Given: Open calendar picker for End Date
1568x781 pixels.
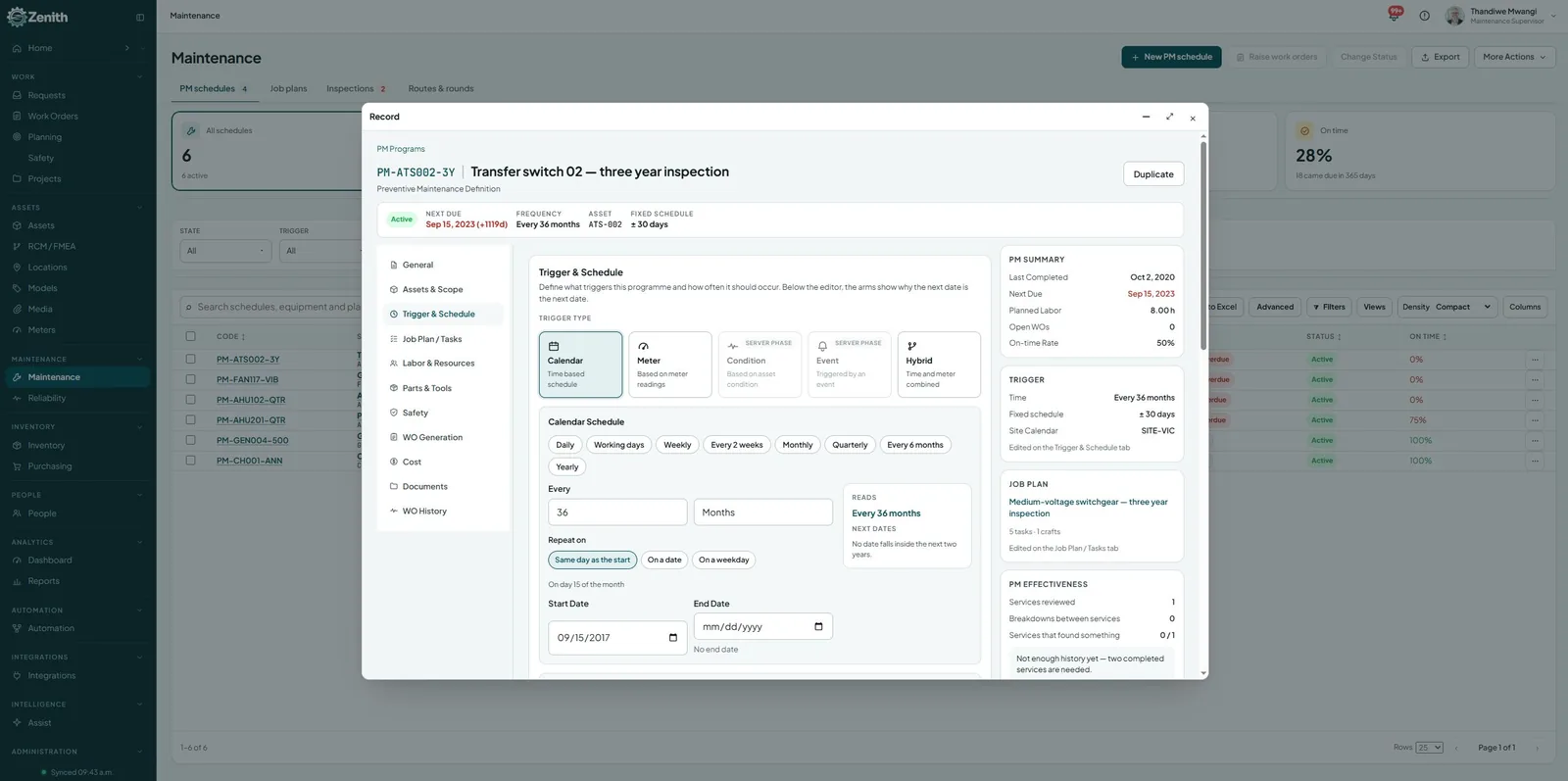Looking at the screenshot, I should coord(818,627).
